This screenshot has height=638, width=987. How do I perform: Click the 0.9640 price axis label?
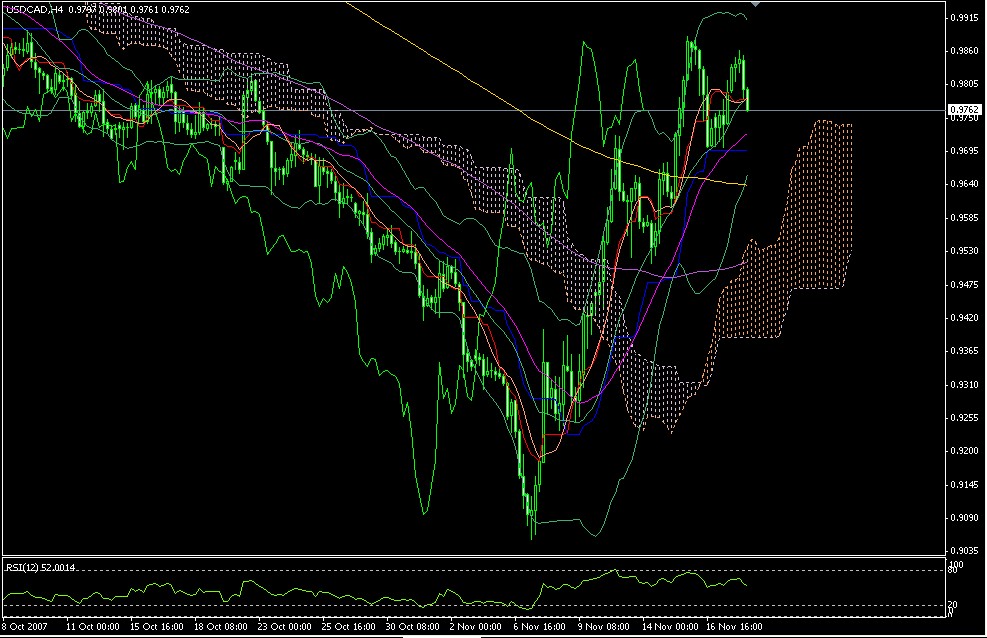click(x=966, y=184)
